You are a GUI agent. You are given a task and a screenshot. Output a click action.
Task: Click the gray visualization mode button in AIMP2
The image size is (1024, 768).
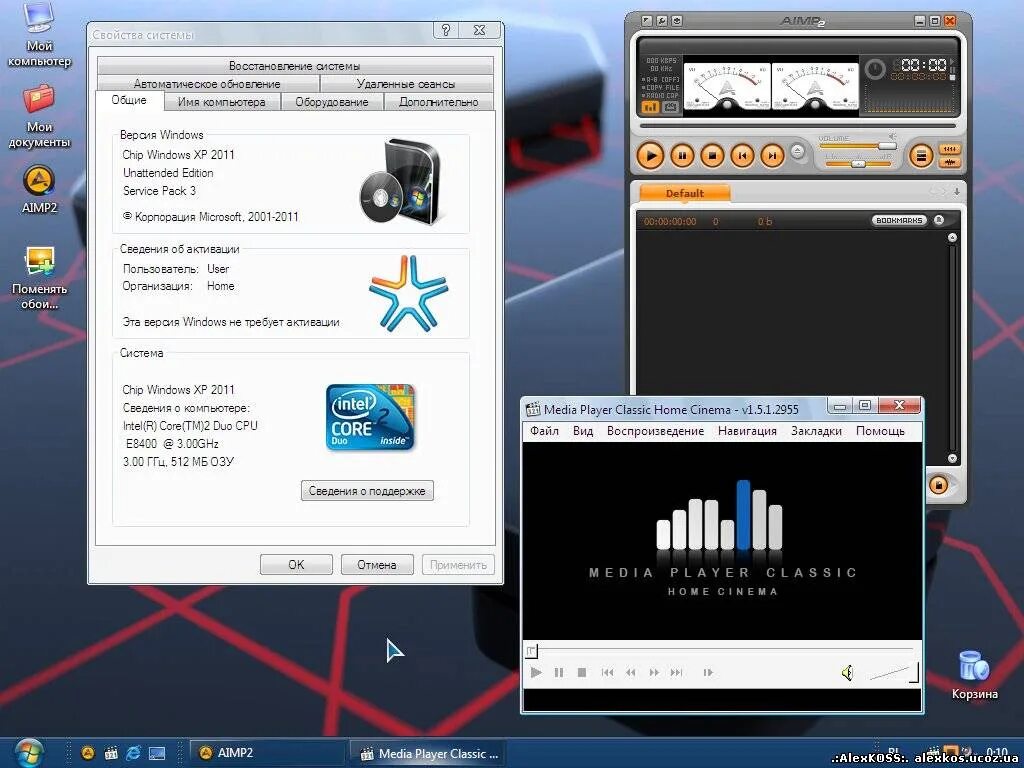(671, 108)
